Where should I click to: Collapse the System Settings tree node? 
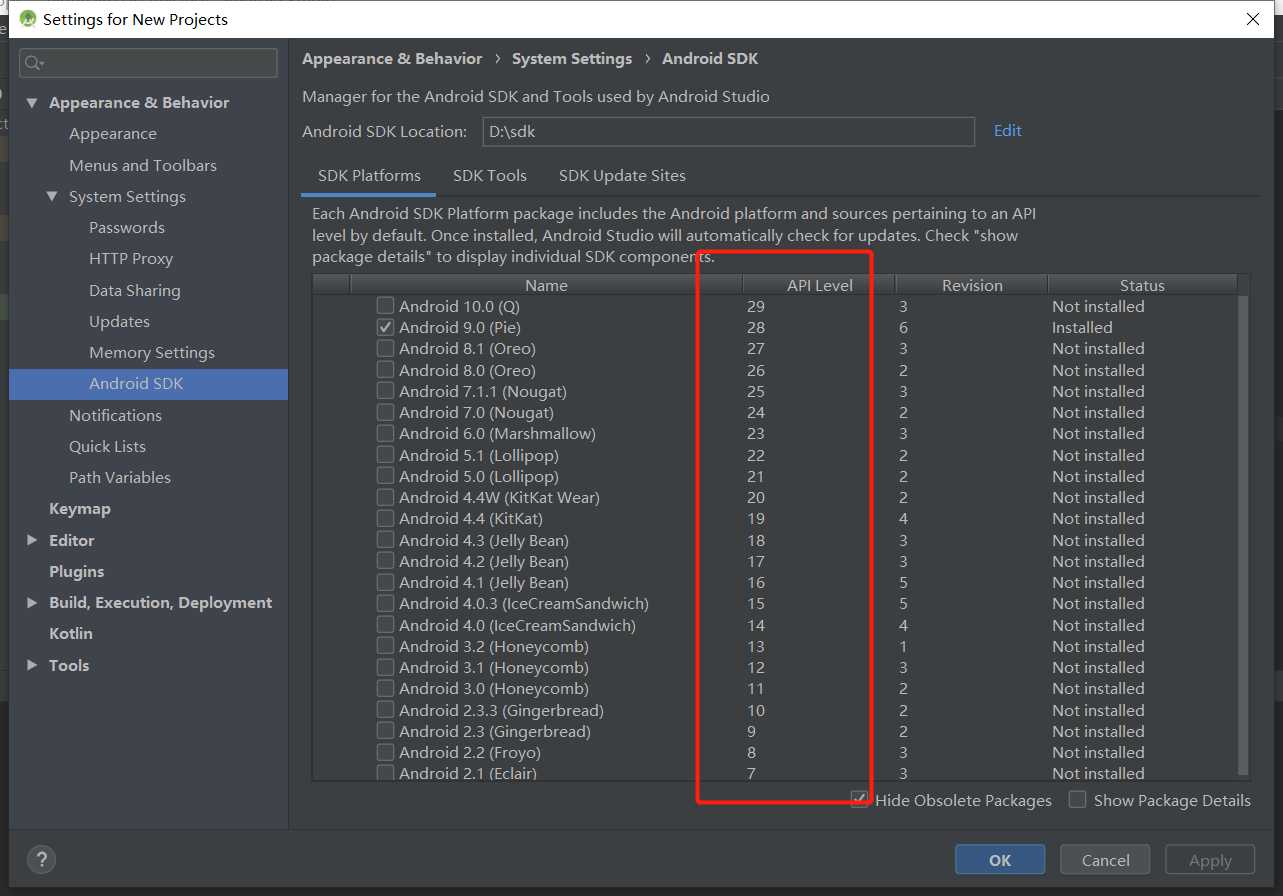(x=52, y=196)
